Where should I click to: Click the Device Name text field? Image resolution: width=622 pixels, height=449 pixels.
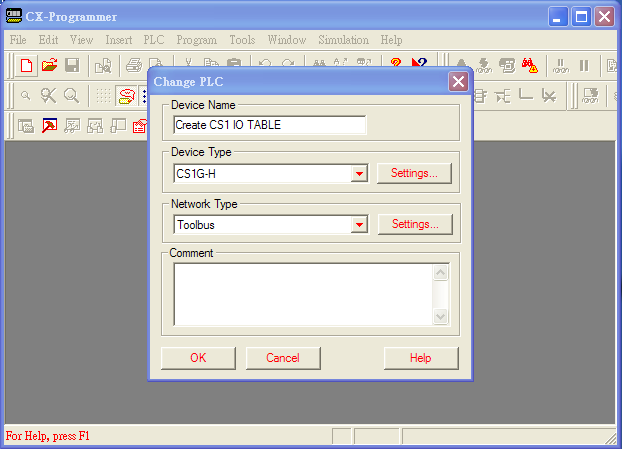(x=269, y=125)
